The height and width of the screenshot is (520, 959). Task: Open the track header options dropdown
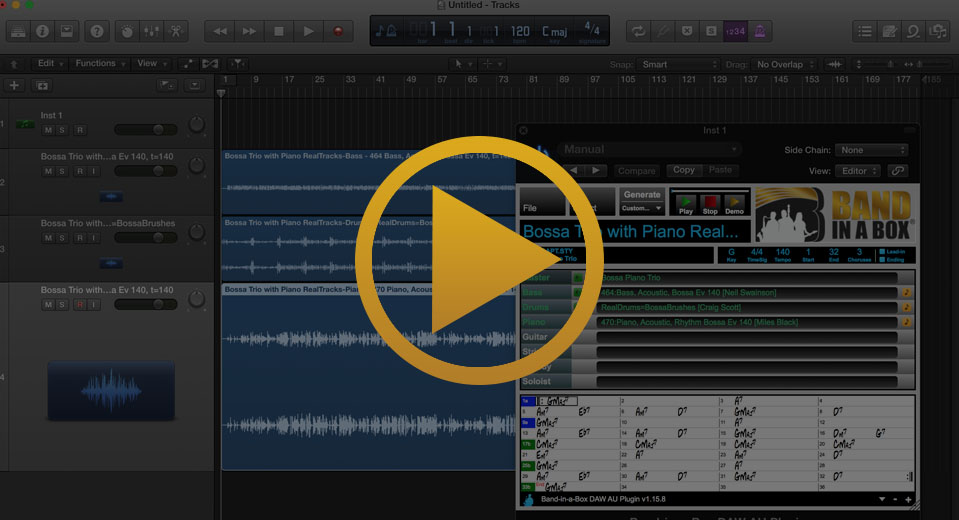(194, 85)
